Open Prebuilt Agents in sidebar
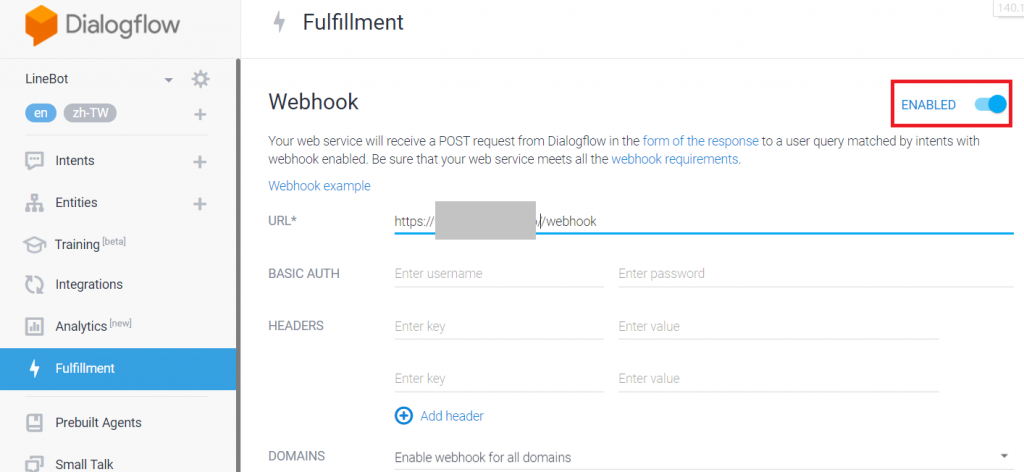 coord(98,422)
